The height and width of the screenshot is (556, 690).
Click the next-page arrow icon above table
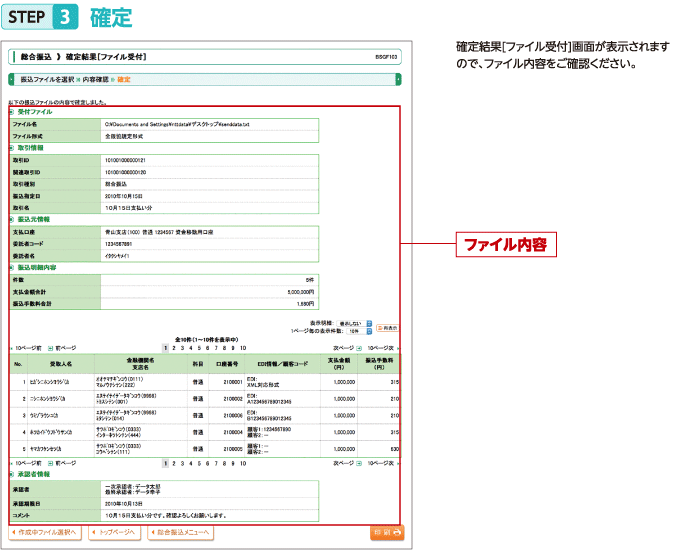(359, 348)
